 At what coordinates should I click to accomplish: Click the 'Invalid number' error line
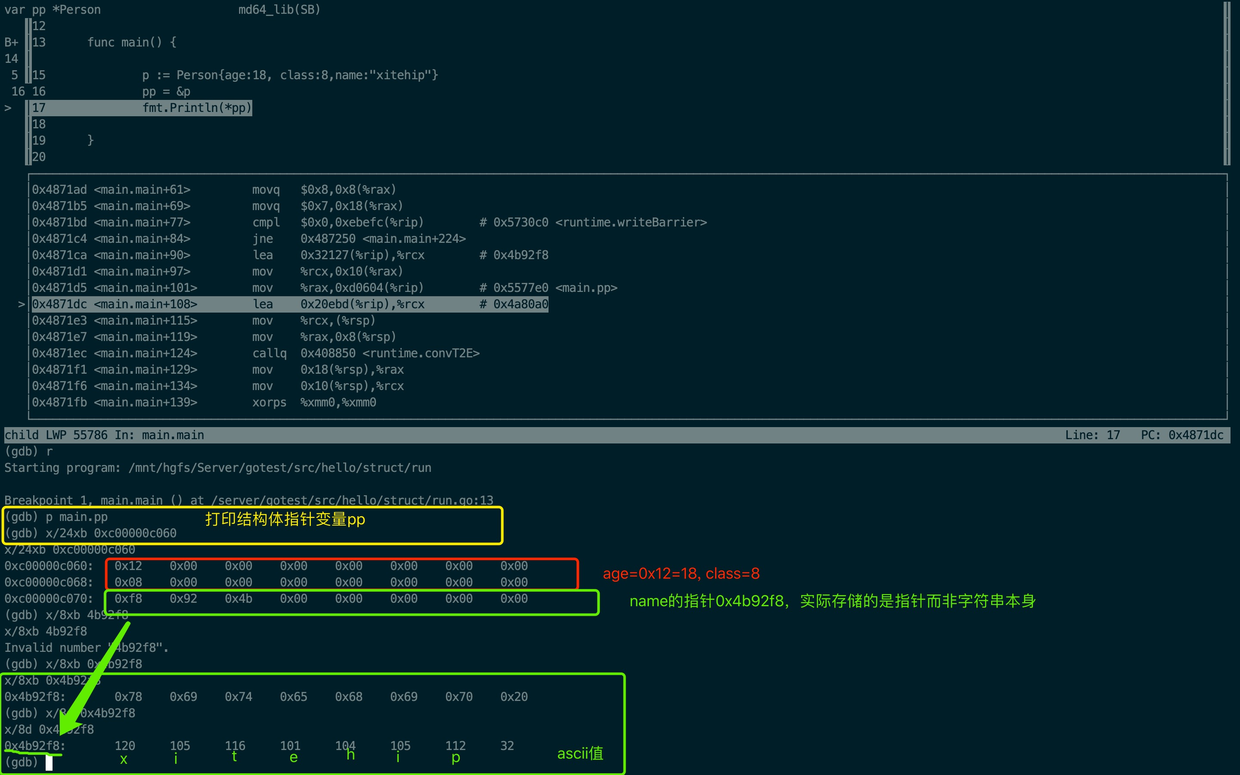87,648
